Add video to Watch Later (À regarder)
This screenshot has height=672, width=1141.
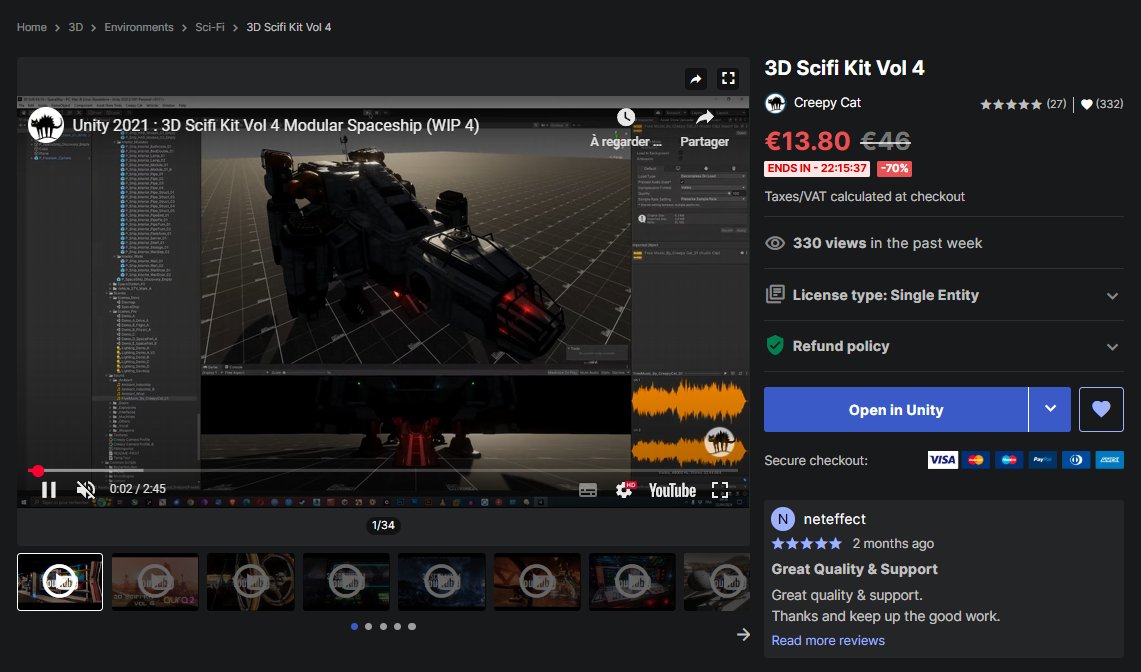pos(626,128)
